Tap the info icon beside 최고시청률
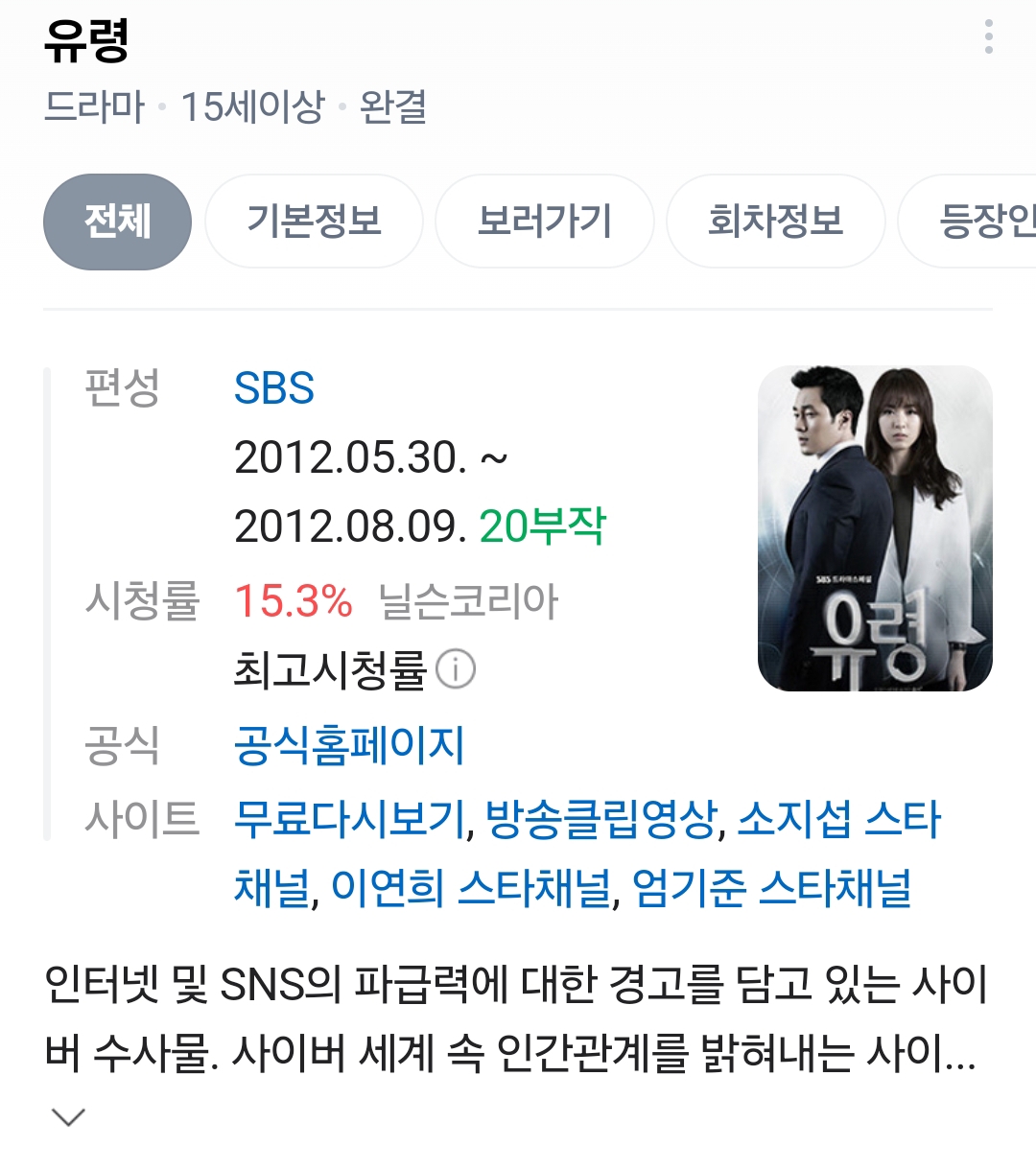 [x=456, y=669]
